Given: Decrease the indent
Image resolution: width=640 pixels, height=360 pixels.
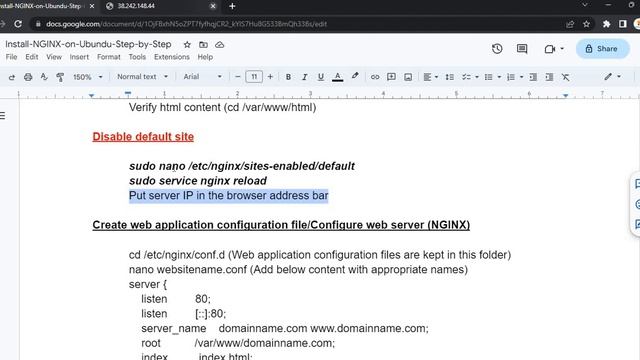Looking at the screenshot, I should click(533, 77).
